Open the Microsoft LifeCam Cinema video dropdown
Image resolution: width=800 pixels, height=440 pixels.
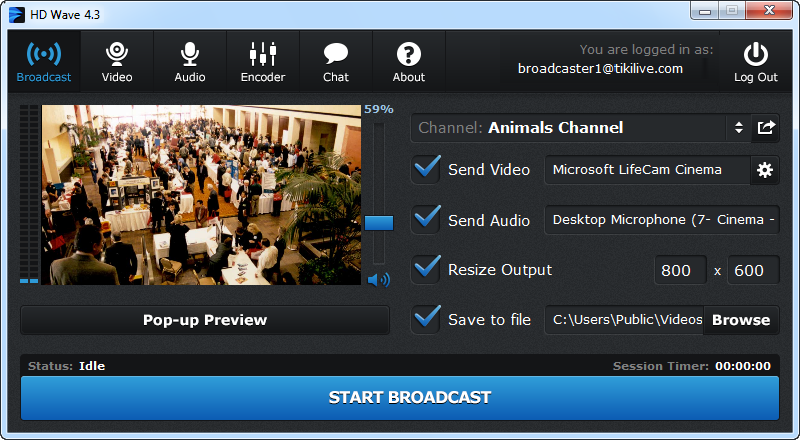click(647, 170)
